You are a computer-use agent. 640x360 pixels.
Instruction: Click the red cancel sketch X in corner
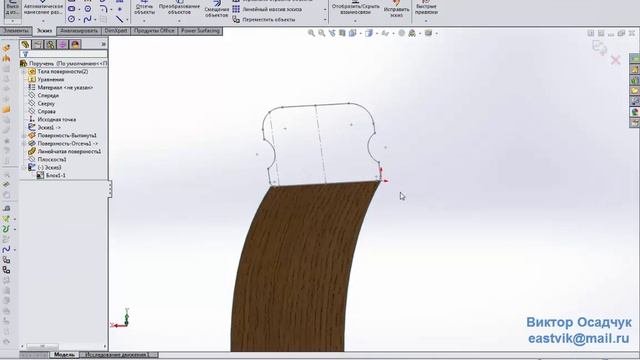[x=616, y=61]
